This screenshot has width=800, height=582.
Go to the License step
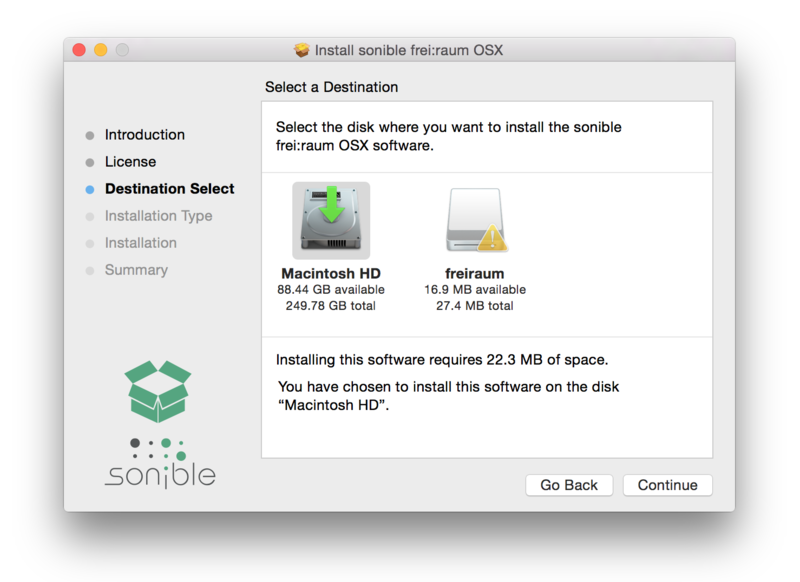coord(130,162)
